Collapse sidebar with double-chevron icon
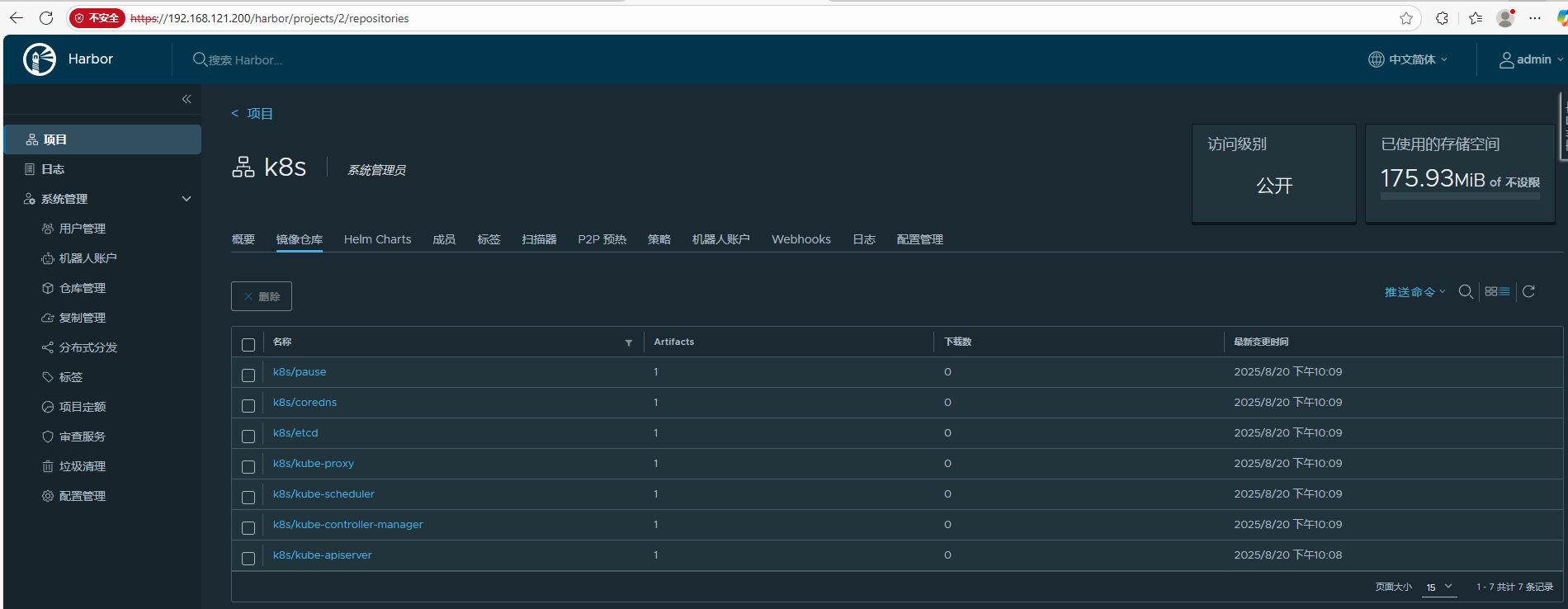1568x609 pixels. pos(187,99)
